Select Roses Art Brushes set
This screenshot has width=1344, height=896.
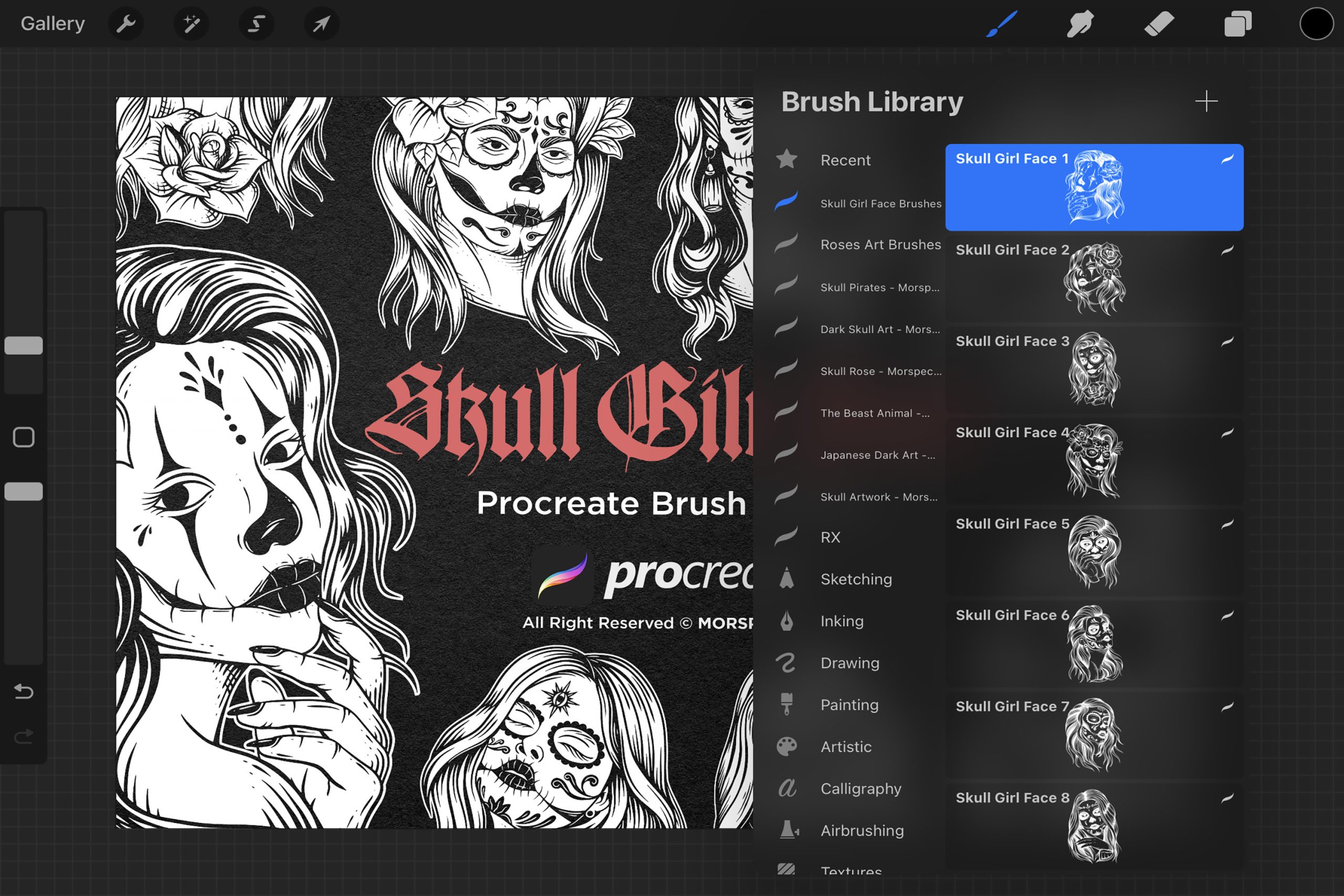click(858, 245)
